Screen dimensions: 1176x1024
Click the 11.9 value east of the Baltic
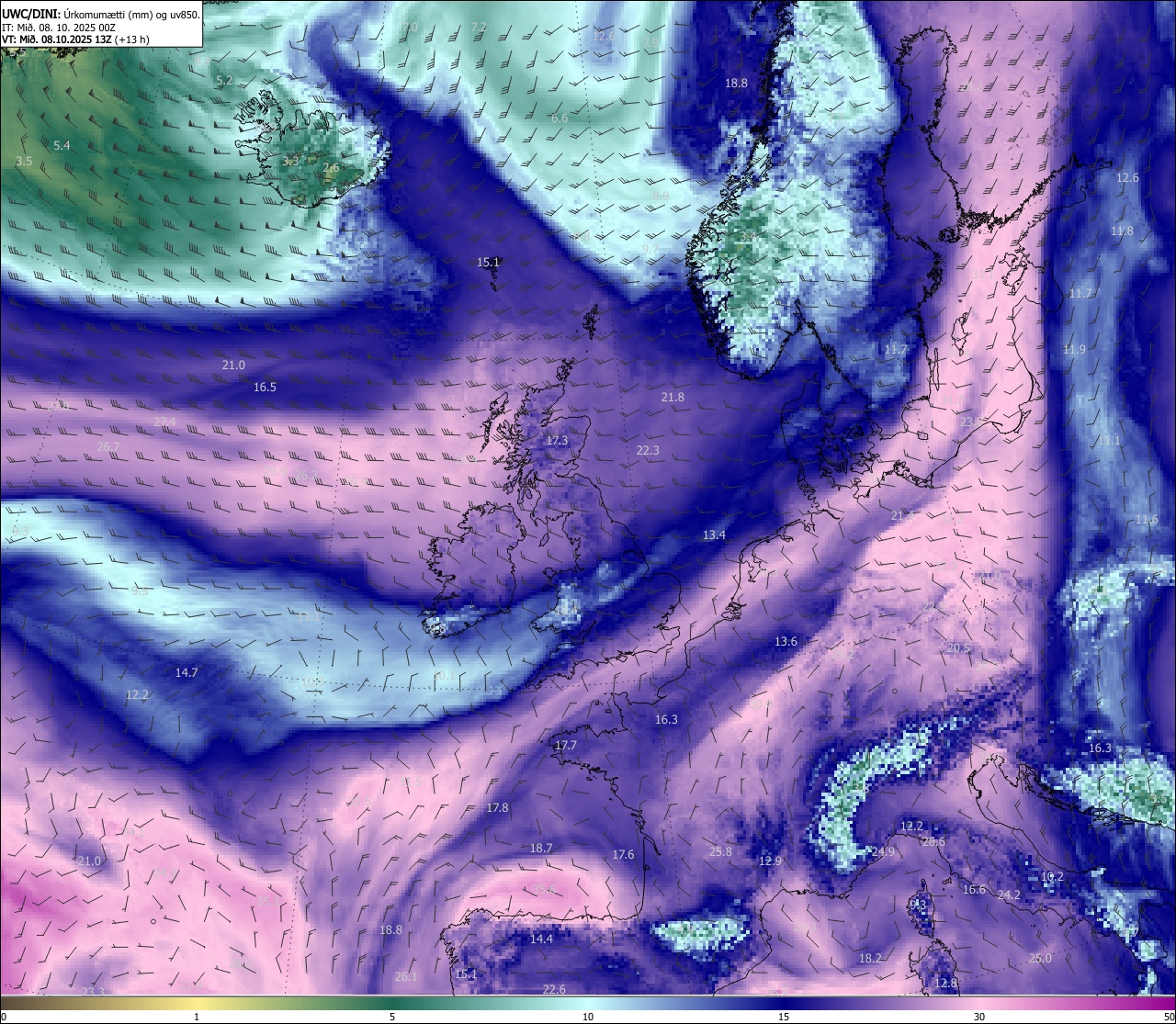click(1074, 349)
